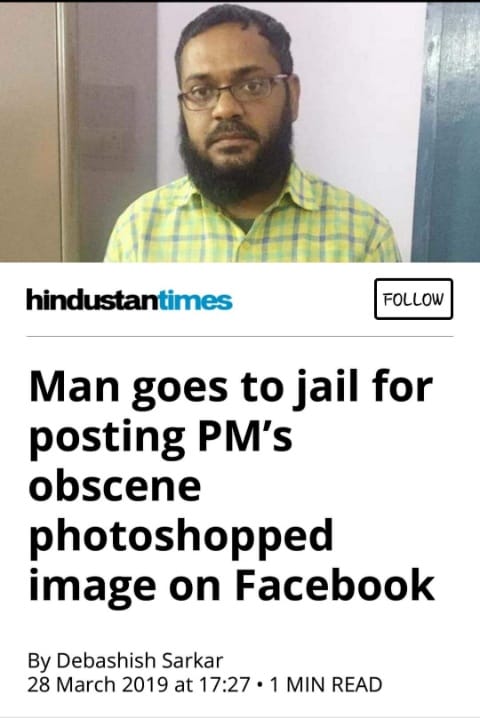Image resolution: width=480 pixels, height=718 pixels.
Task: Select the word "obscene" in the headline
Action: click(x=115, y=485)
